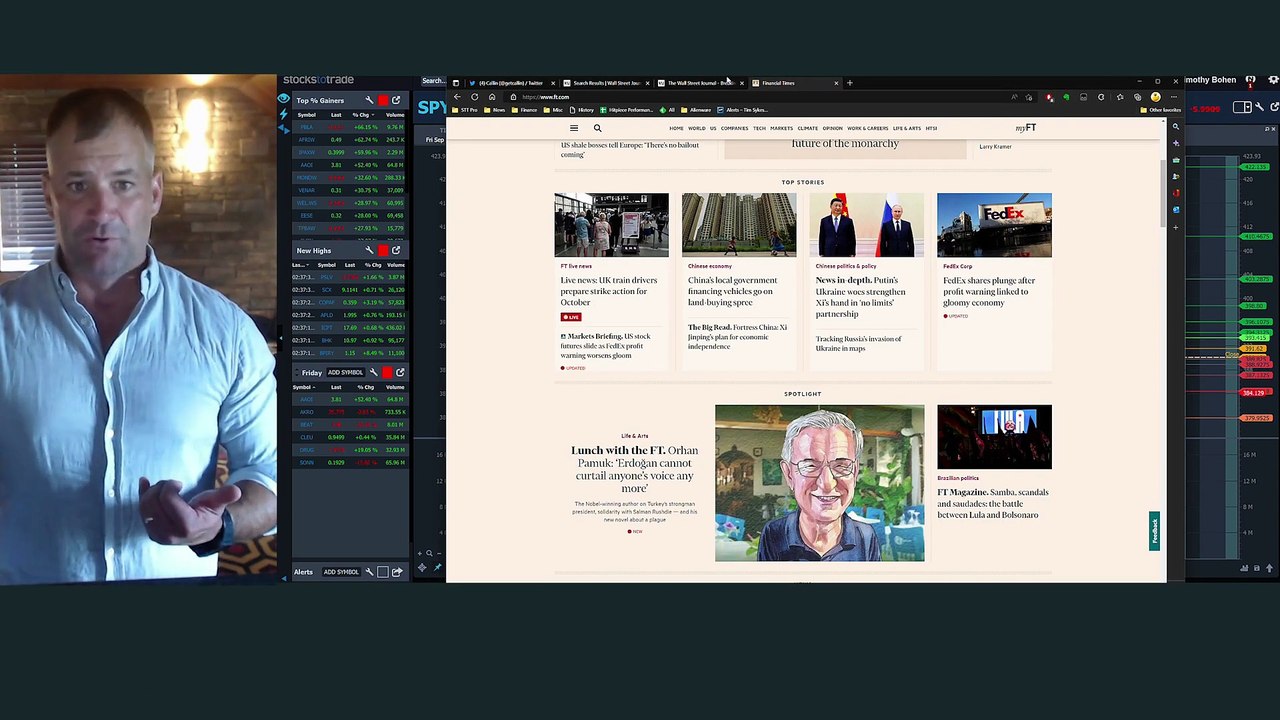Open the FT hamburger menu
This screenshot has width=1280, height=720.
[x=574, y=128]
